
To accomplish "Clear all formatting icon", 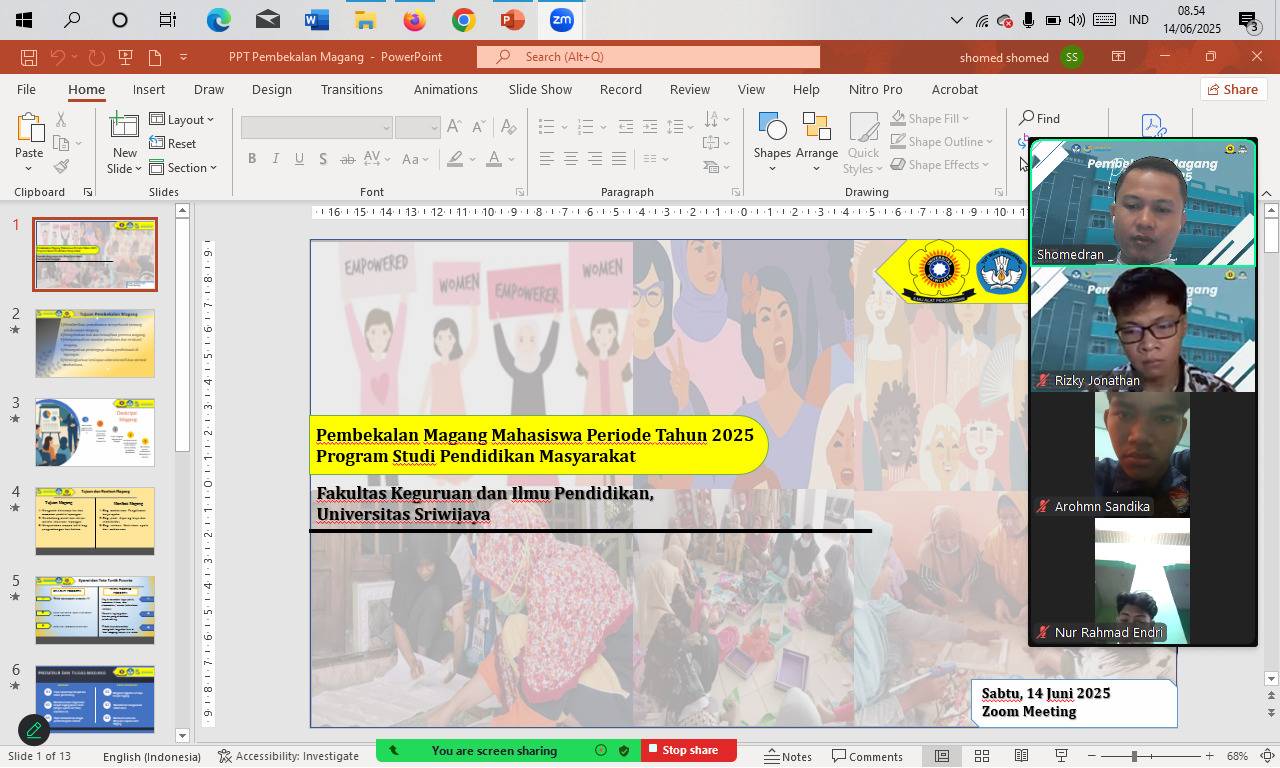I will (x=508, y=127).
